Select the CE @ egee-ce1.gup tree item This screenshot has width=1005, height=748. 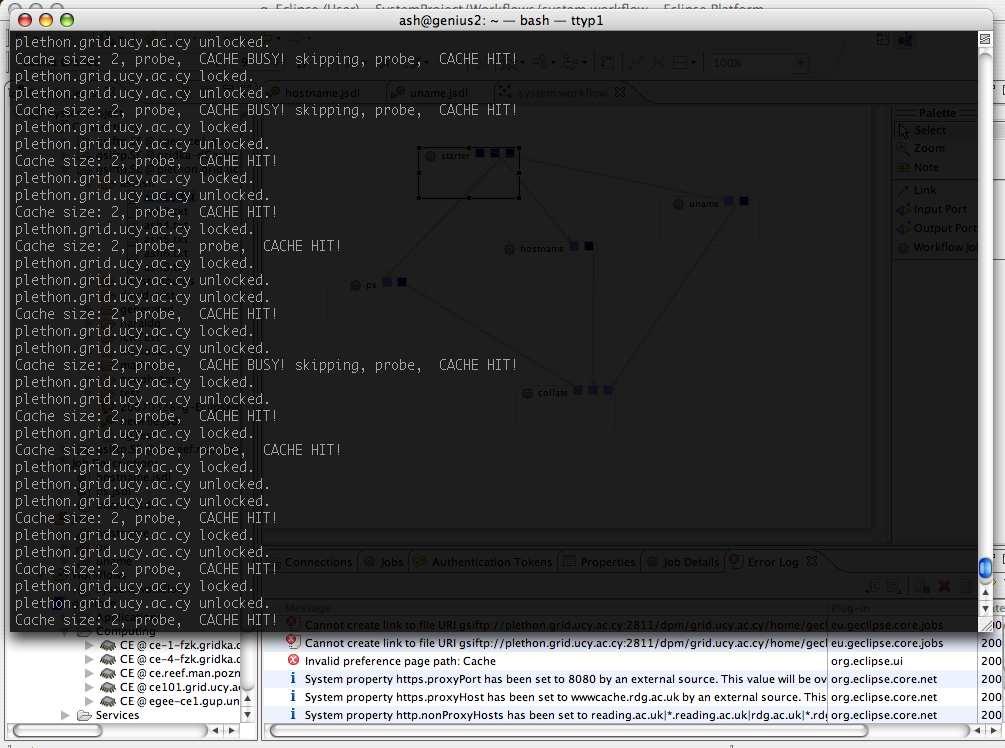179,701
